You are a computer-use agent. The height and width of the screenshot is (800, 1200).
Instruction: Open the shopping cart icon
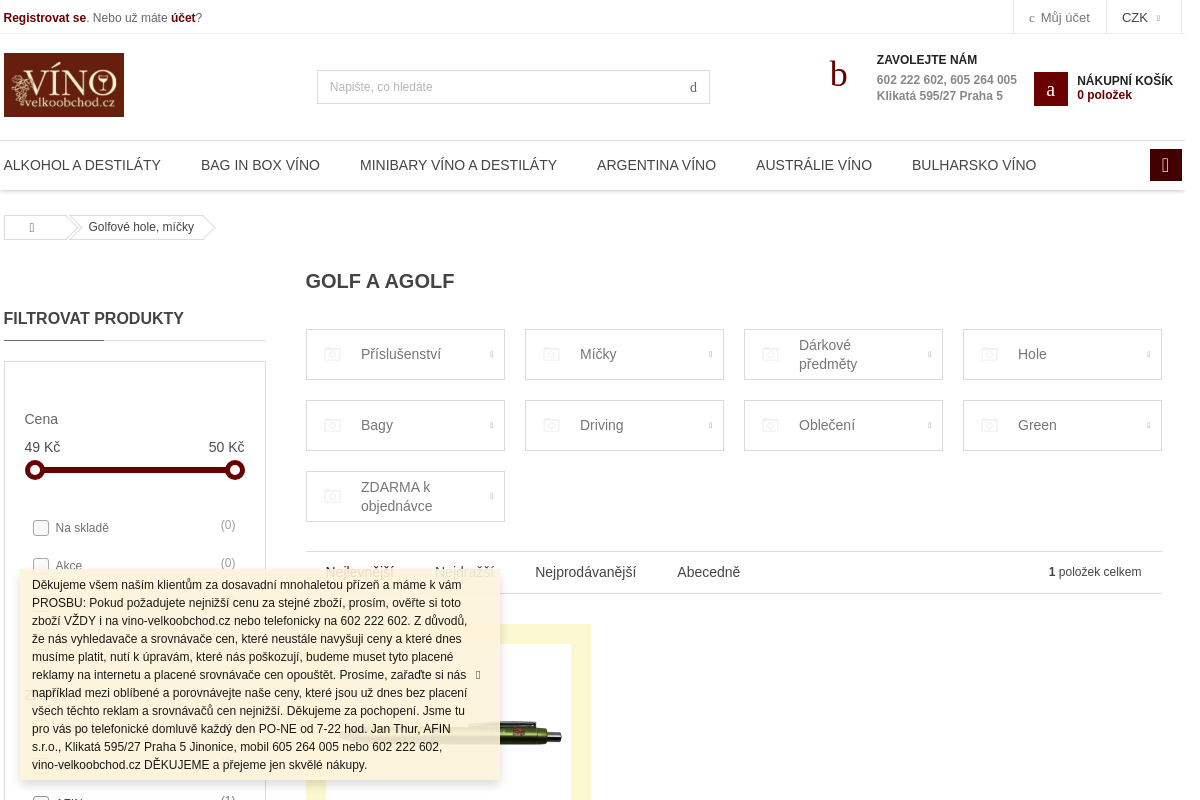click(x=1051, y=89)
